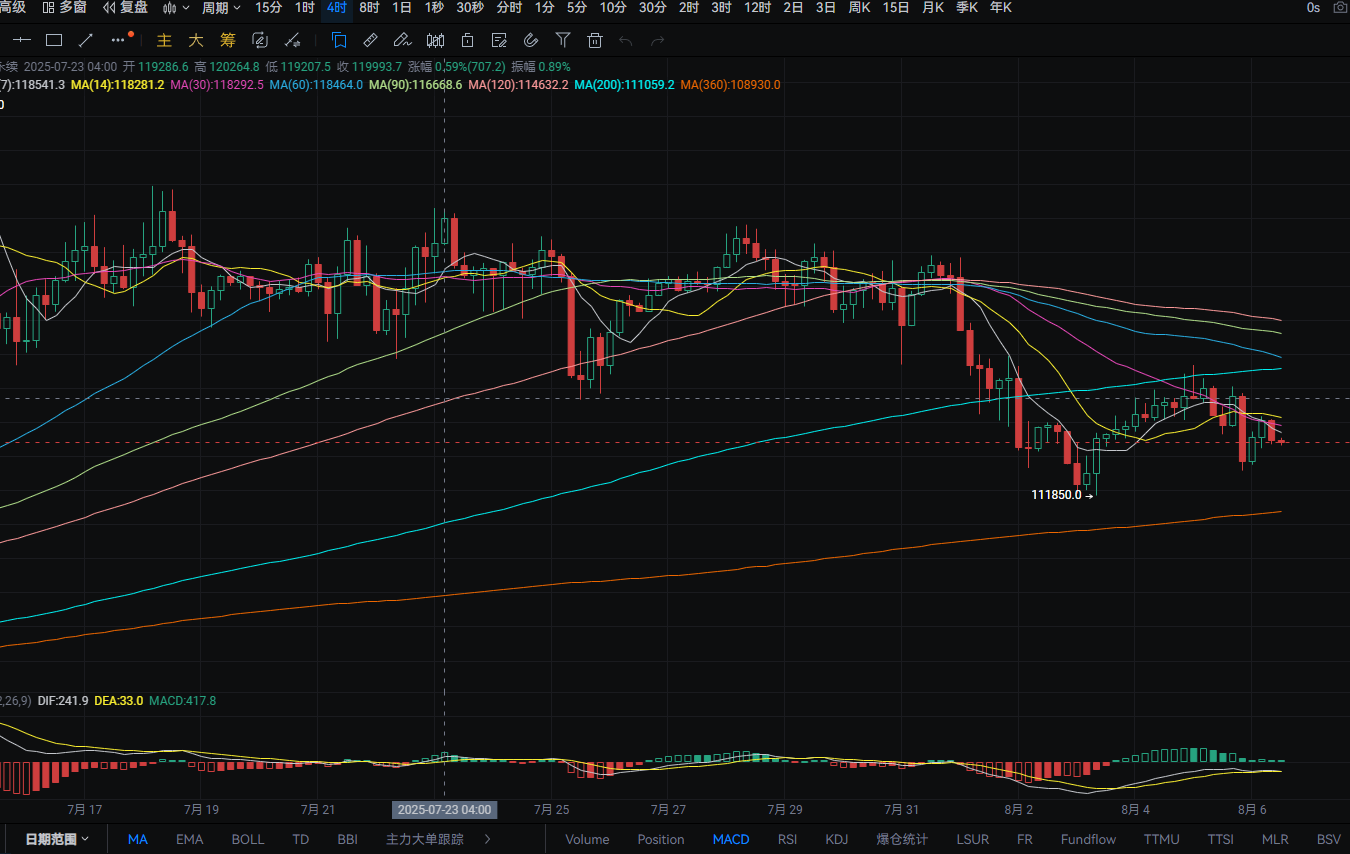1350x854 pixels.
Task: Open 多窗 multi-window layout
Action: click(x=64, y=8)
